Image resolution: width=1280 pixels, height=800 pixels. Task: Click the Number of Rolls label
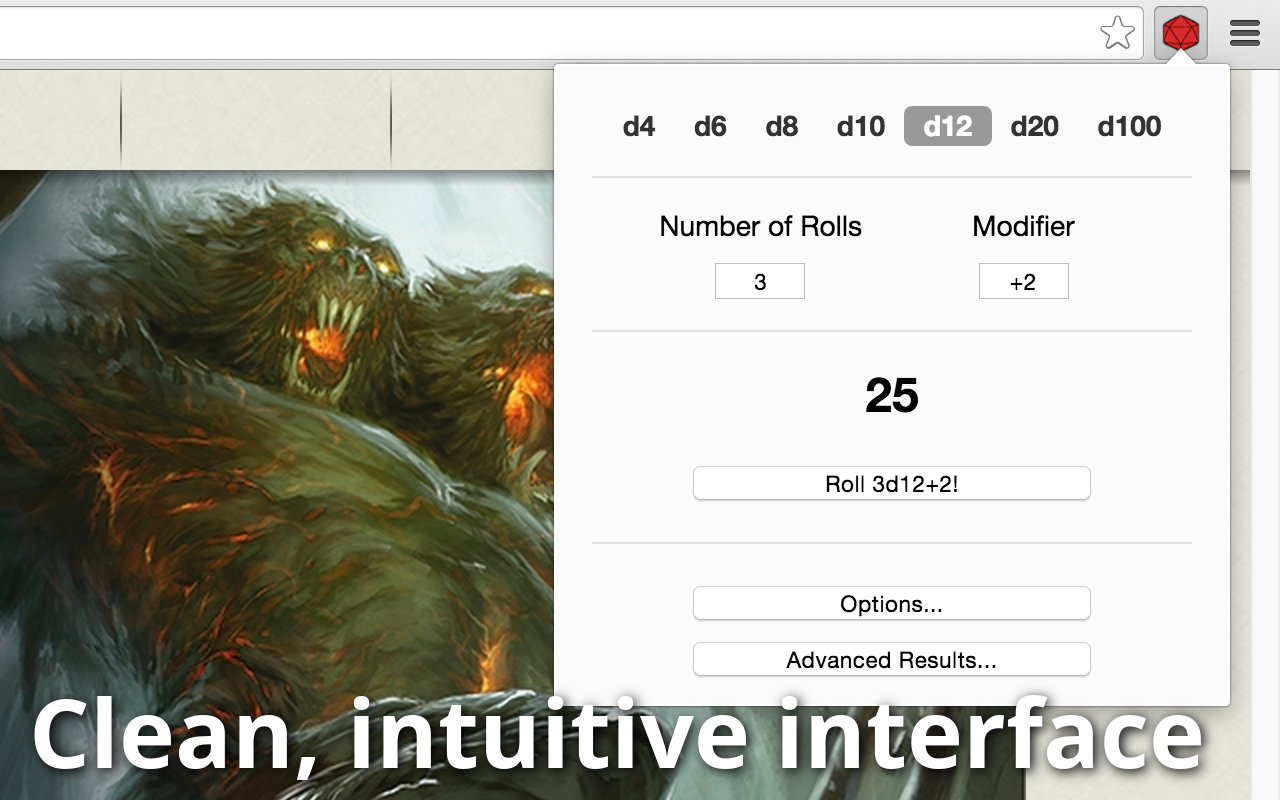pyautogui.click(x=760, y=226)
